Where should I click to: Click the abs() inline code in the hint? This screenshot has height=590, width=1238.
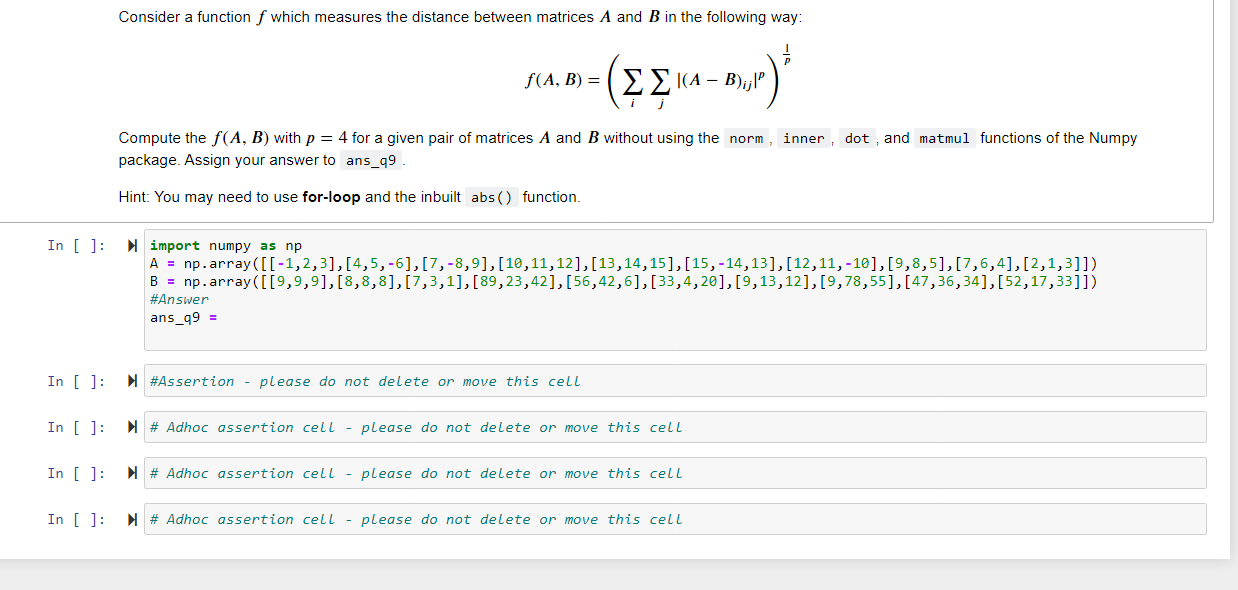(x=489, y=196)
